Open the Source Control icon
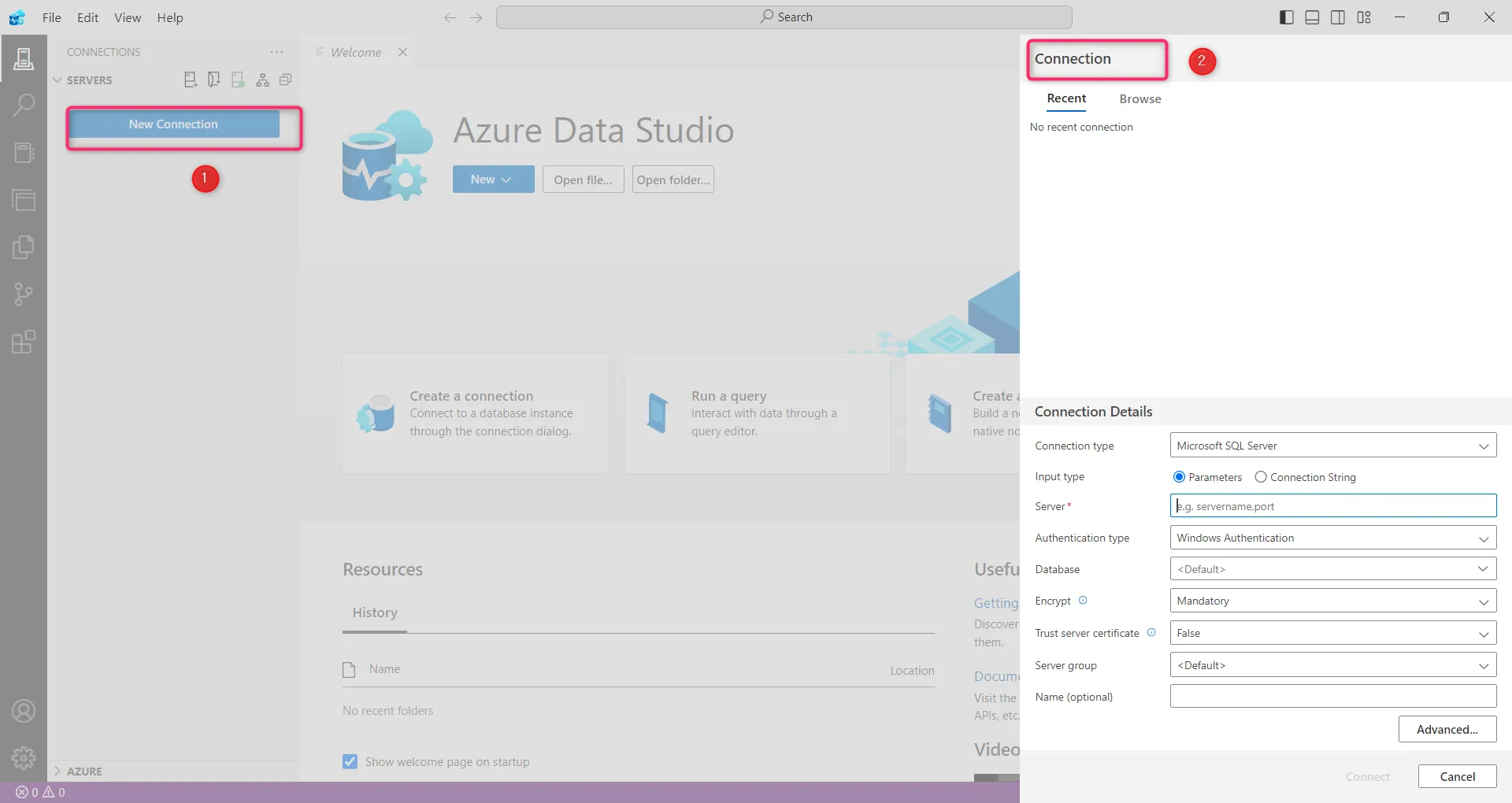 click(x=24, y=294)
